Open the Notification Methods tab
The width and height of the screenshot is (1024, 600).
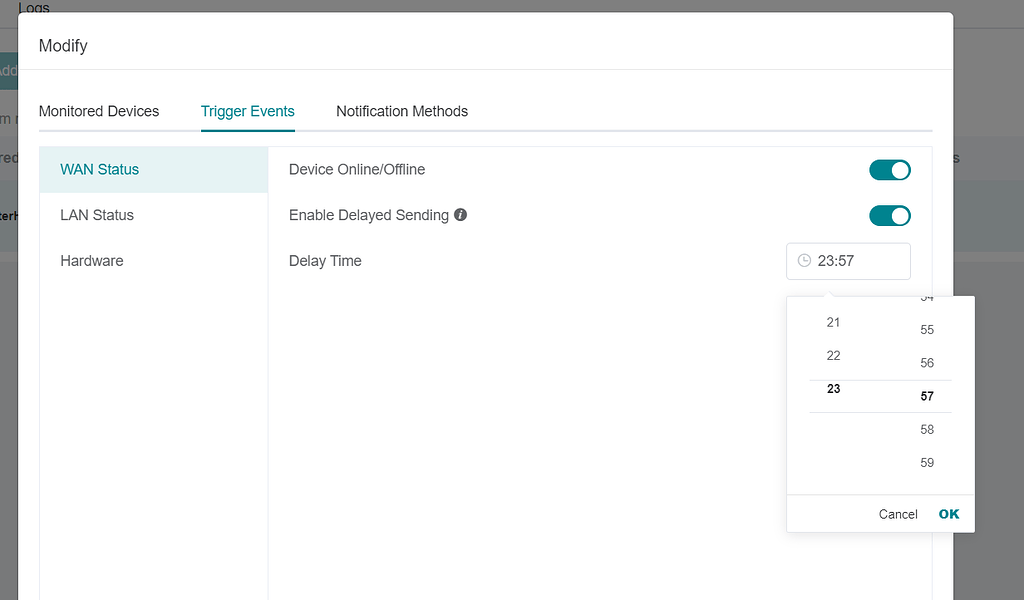(402, 111)
